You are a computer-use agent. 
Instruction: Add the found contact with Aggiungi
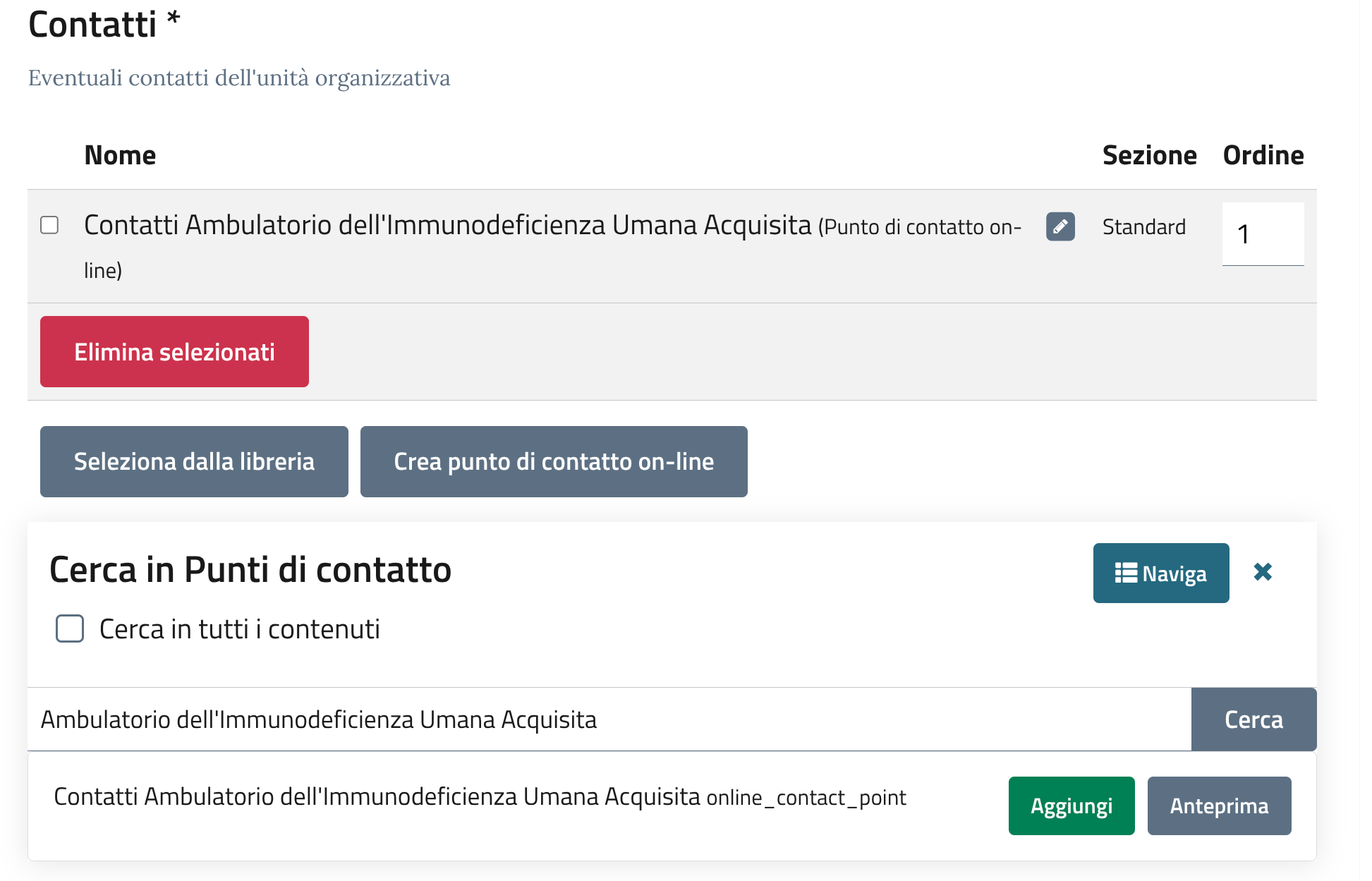pyautogui.click(x=1071, y=806)
